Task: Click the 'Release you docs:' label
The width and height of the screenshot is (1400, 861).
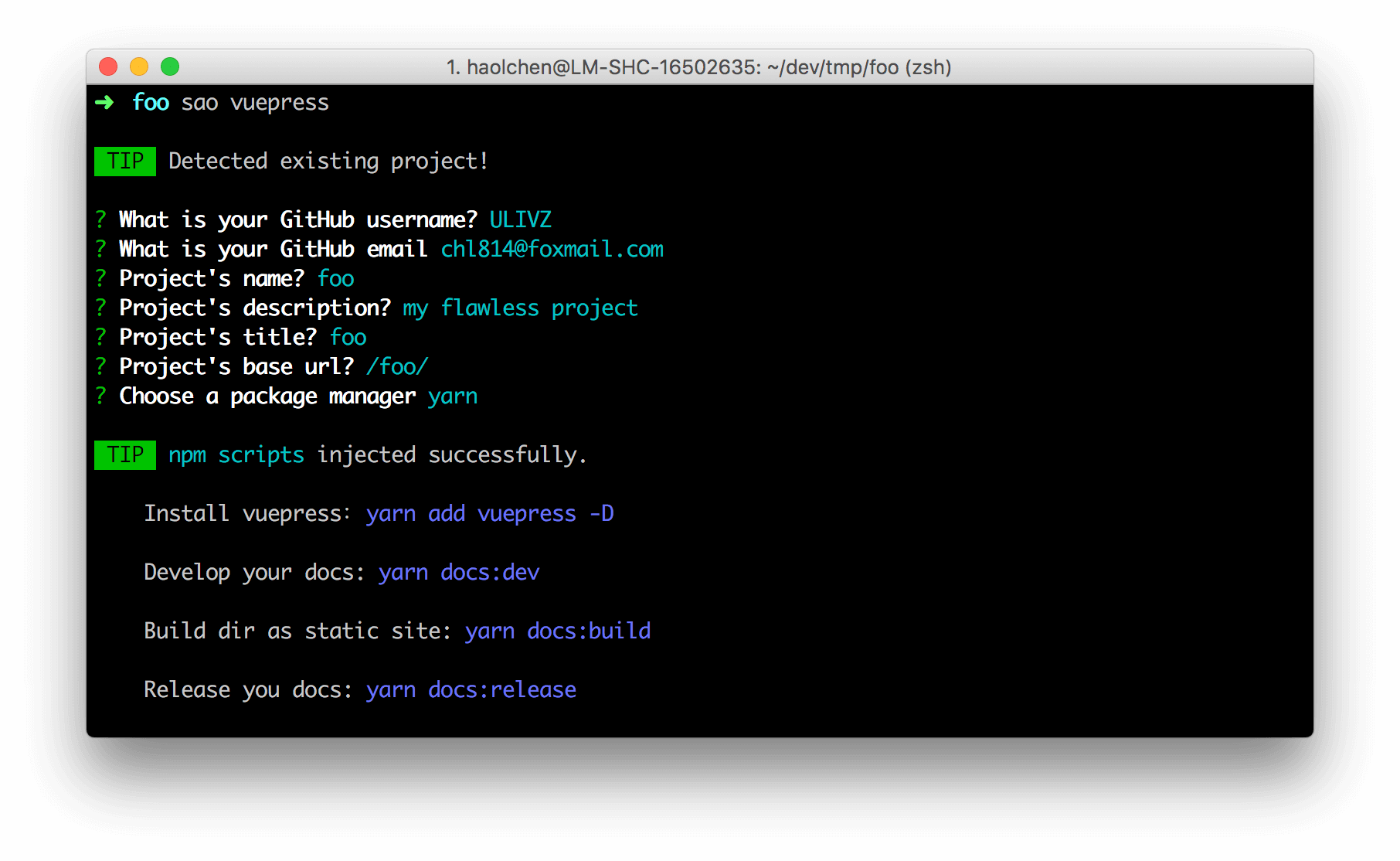Action: click(x=248, y=689)
